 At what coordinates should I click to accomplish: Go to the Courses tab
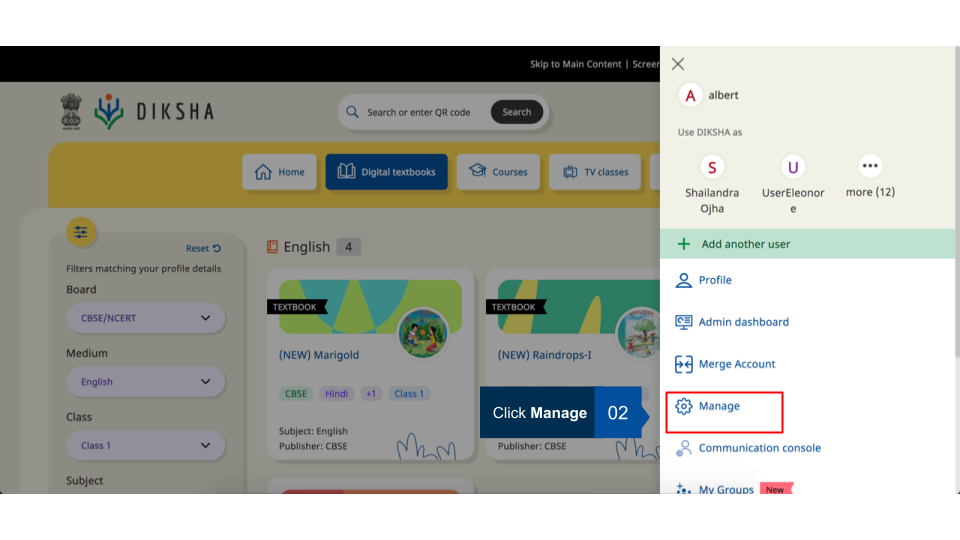498,172
